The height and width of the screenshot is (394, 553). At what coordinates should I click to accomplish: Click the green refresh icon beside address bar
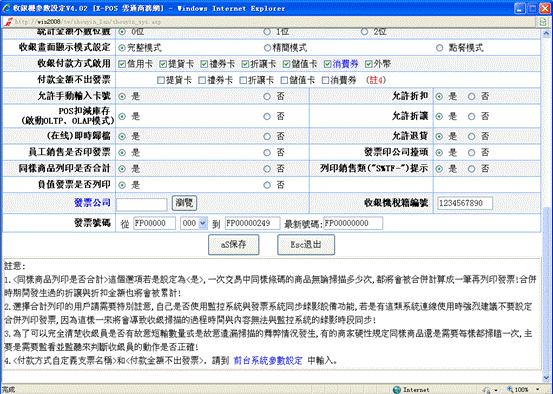(x=543, y=22)
